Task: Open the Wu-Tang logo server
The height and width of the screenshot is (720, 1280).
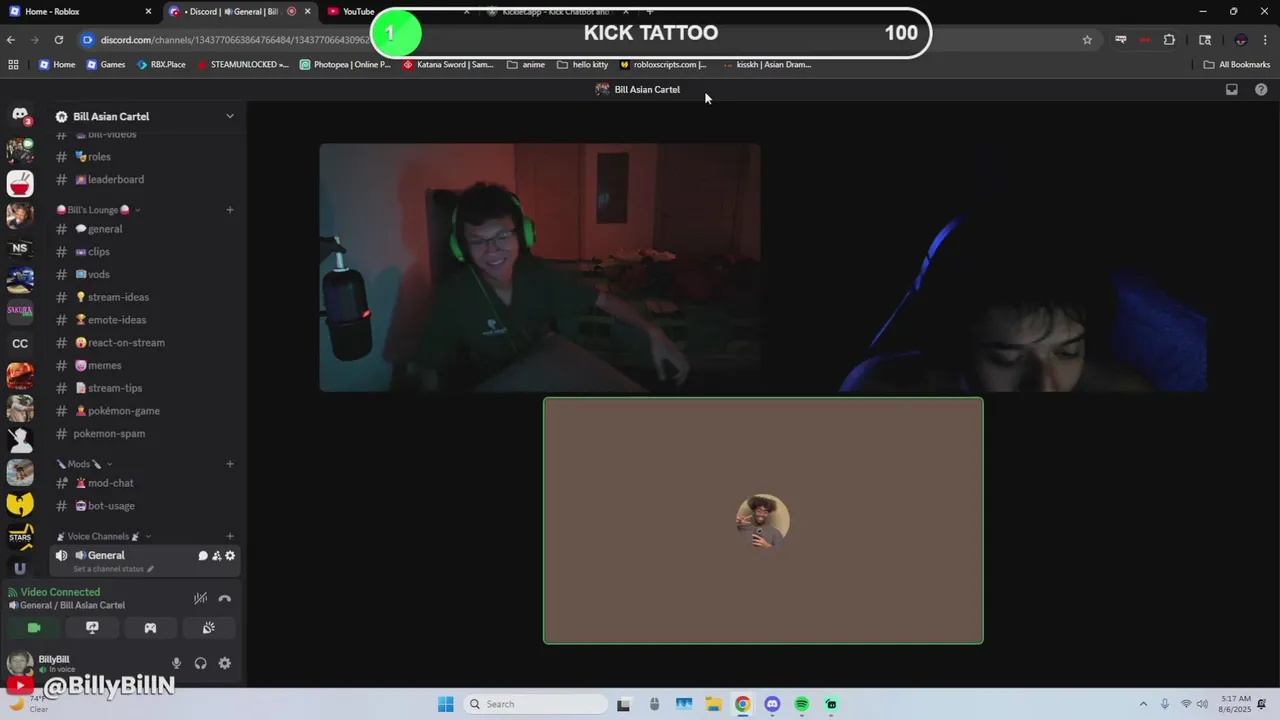Action: coord(20,504)
